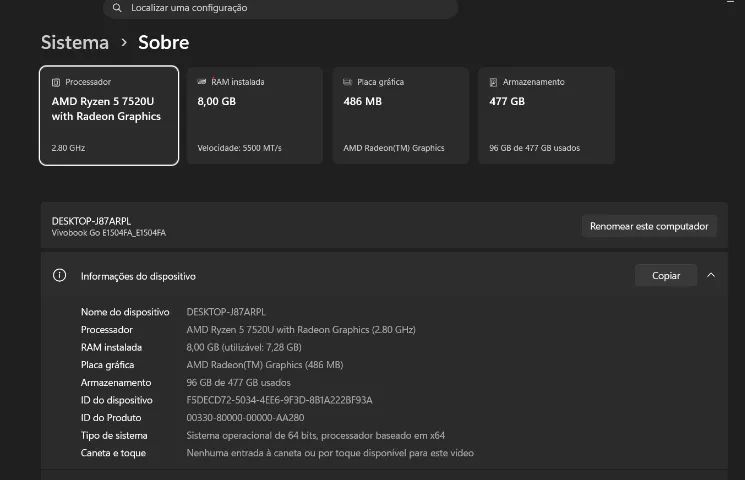
Task: Select the RAM instalada card
Action: [255, 115]
